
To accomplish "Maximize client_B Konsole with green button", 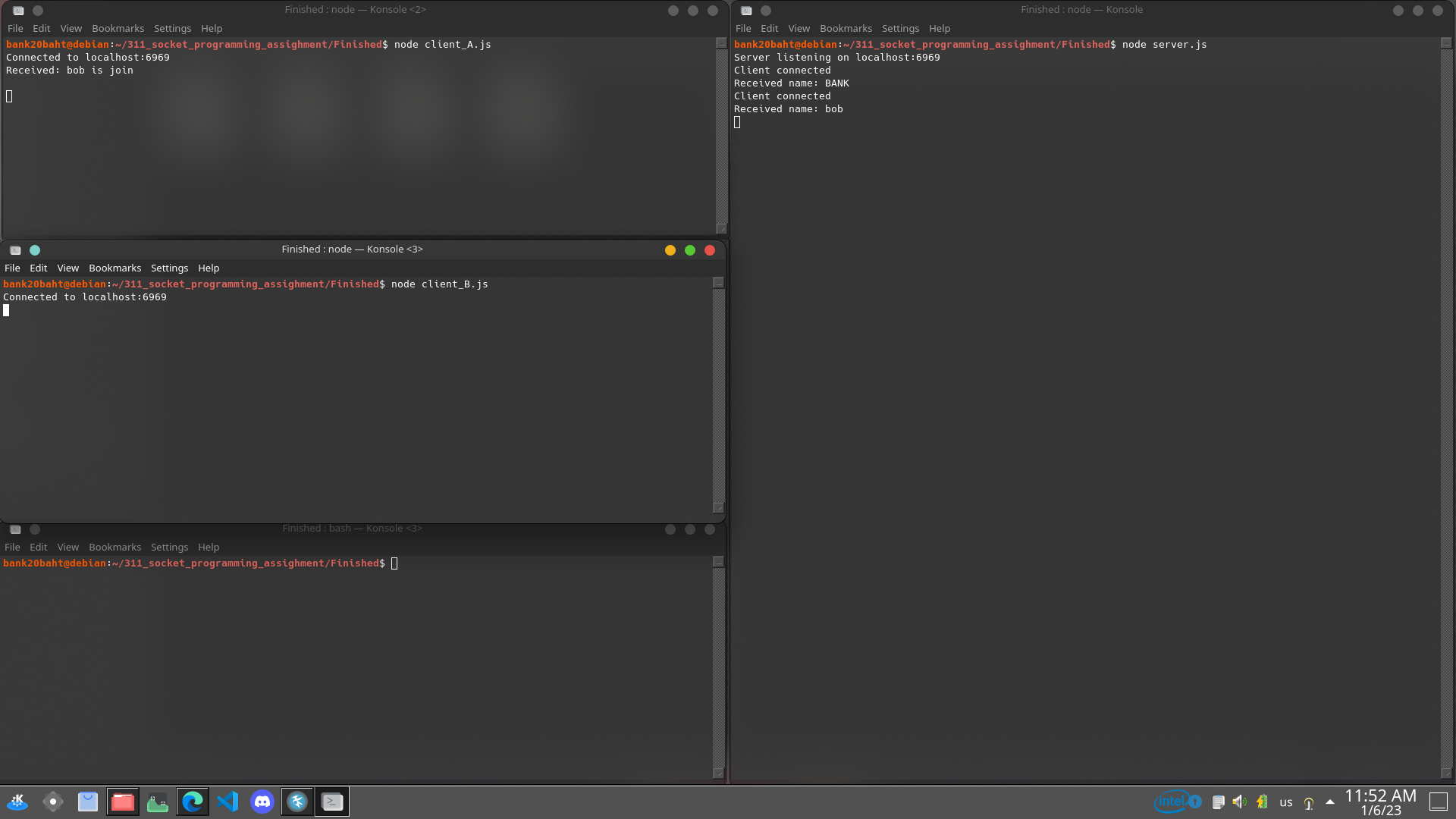I will tap(690, 250).
